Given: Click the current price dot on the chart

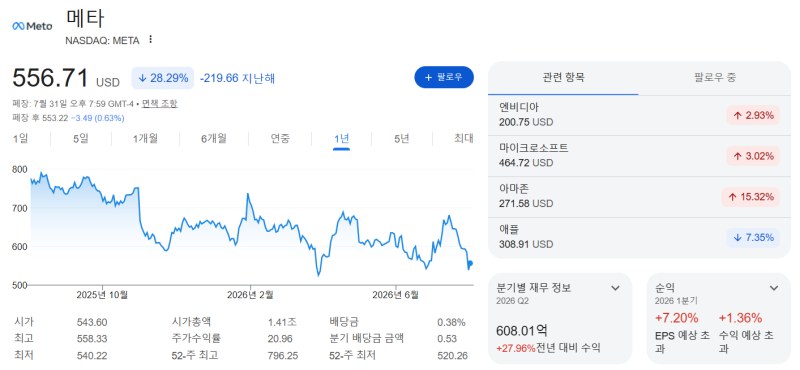Looking at the screenshot, I should (x=470, y=263).
